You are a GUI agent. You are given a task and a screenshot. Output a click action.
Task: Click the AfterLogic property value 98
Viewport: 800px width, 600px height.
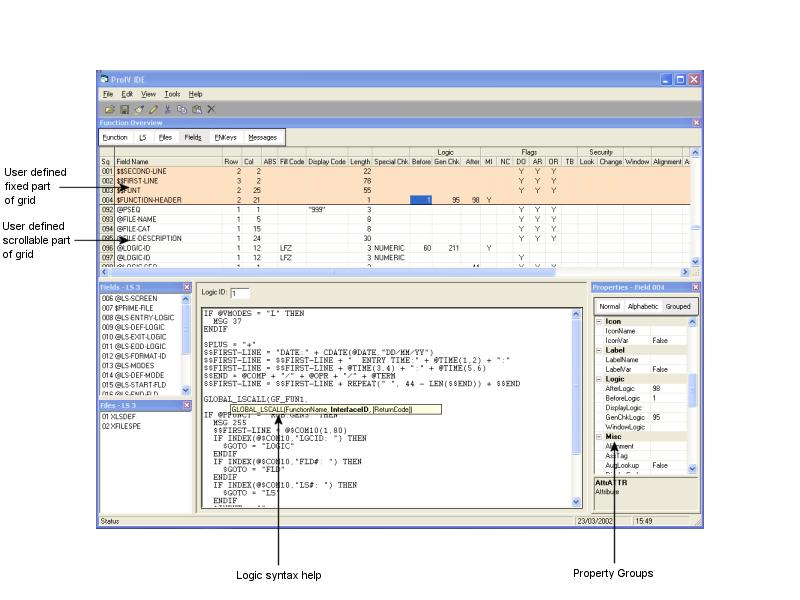point(668,389)
